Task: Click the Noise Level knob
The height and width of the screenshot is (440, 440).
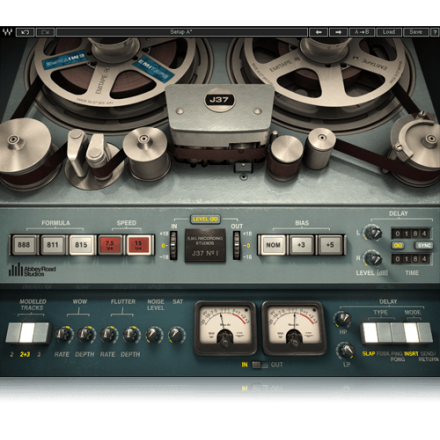Action: [x=154, y=335]
